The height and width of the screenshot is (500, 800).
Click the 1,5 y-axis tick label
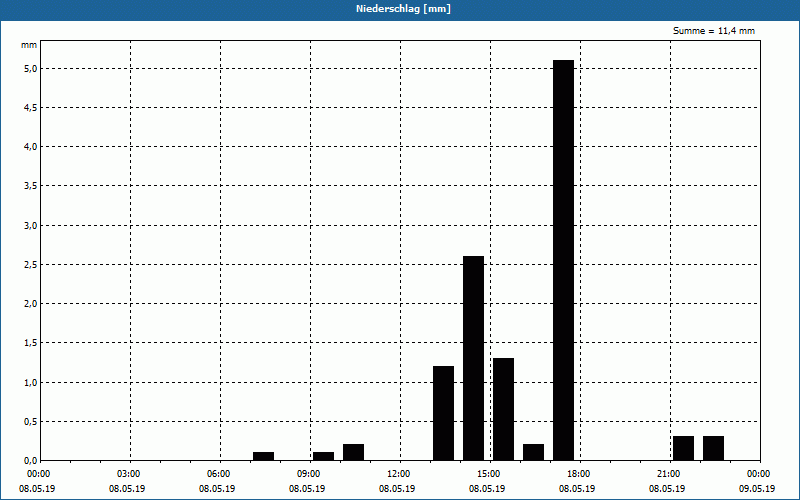click(30, 343)
